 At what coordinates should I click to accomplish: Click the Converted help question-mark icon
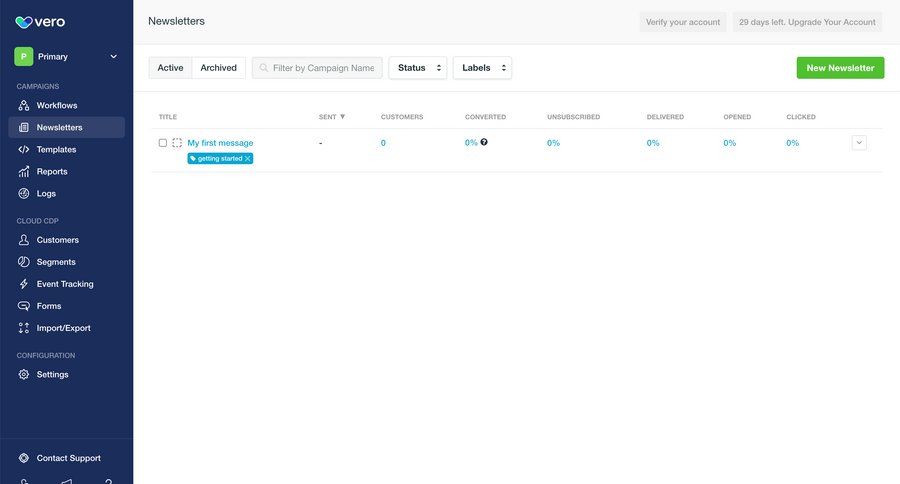point(484,142)
